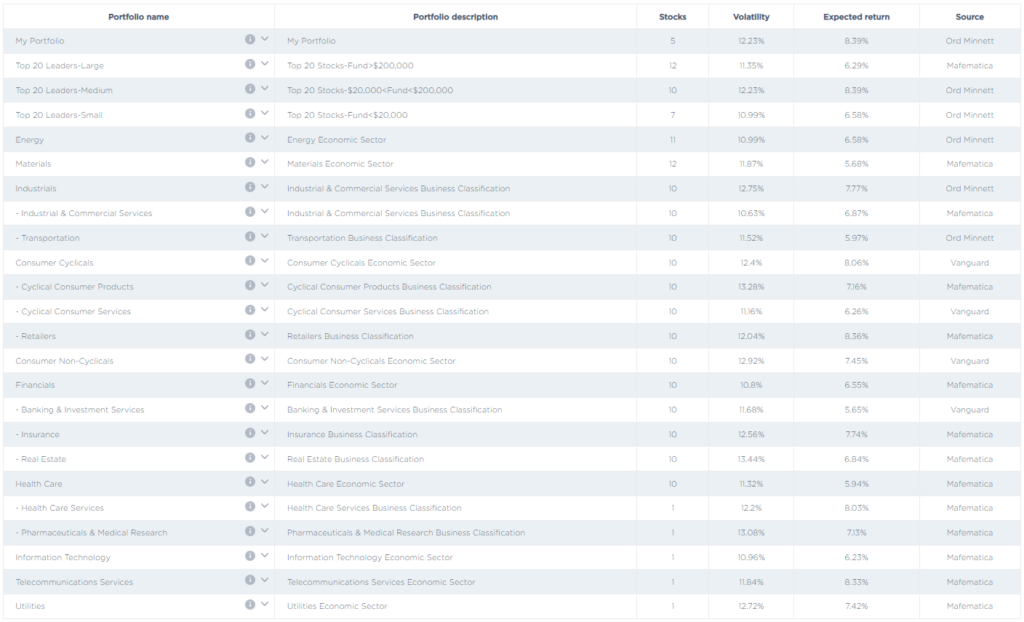The image size is (1024, 622).
Task: Click 13.44% volatility in Real Estate row
Action: [751, 459]
